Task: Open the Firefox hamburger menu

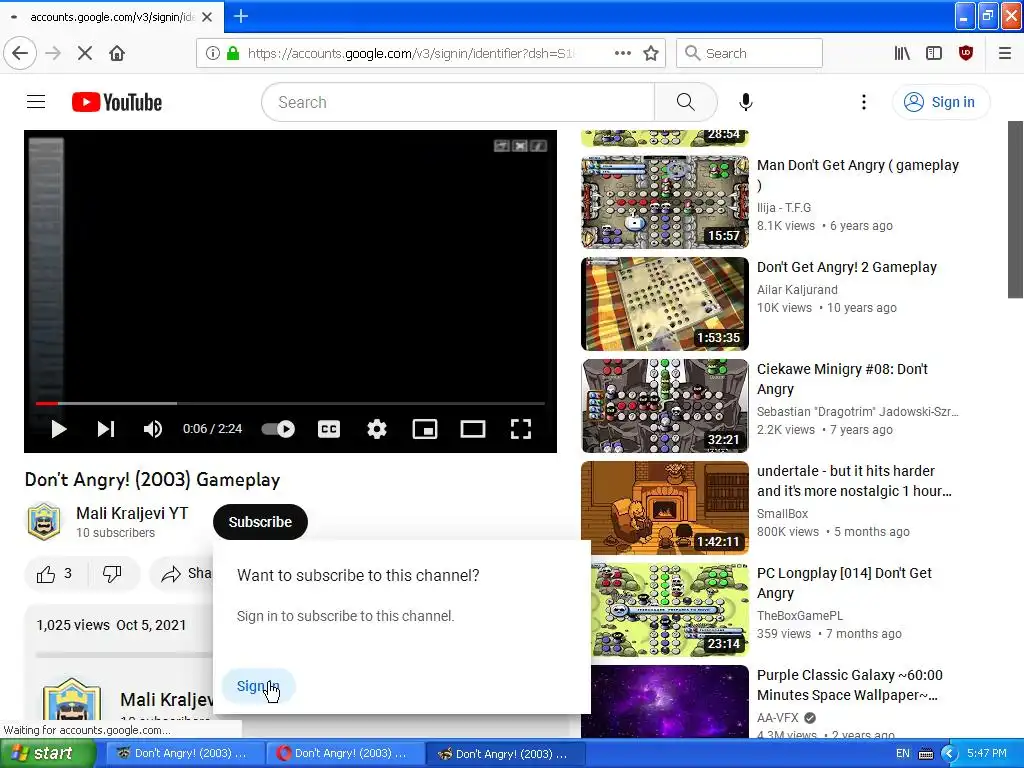Action: [x=1005, y=53]
